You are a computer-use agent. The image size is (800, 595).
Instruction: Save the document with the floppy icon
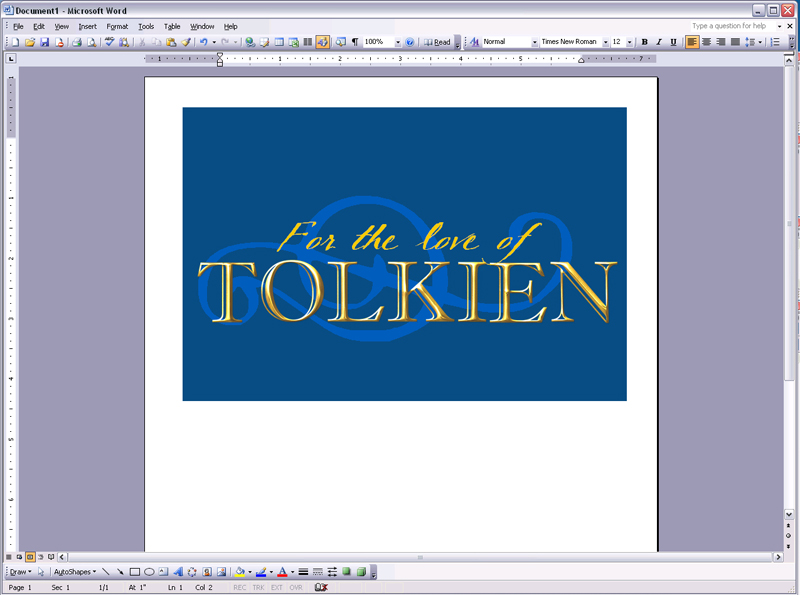click(44, 42)
